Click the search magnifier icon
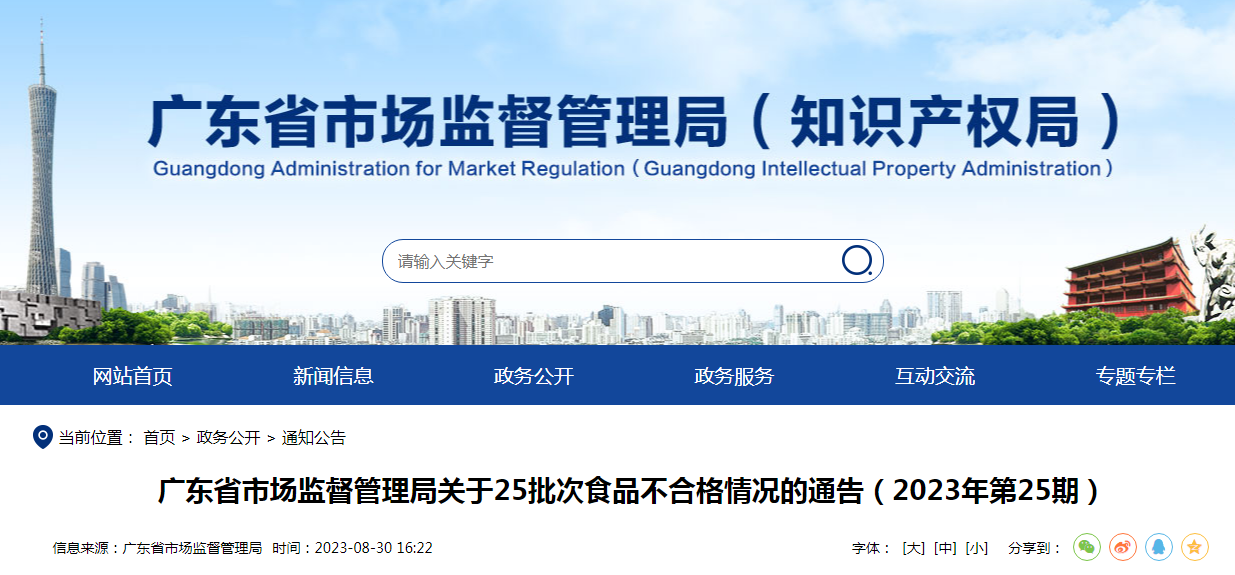 (857, 261)
